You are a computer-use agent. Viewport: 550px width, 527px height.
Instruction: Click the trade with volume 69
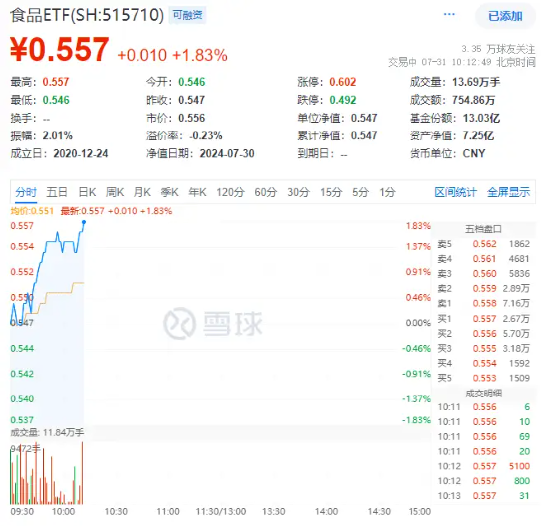coord(524,436)
